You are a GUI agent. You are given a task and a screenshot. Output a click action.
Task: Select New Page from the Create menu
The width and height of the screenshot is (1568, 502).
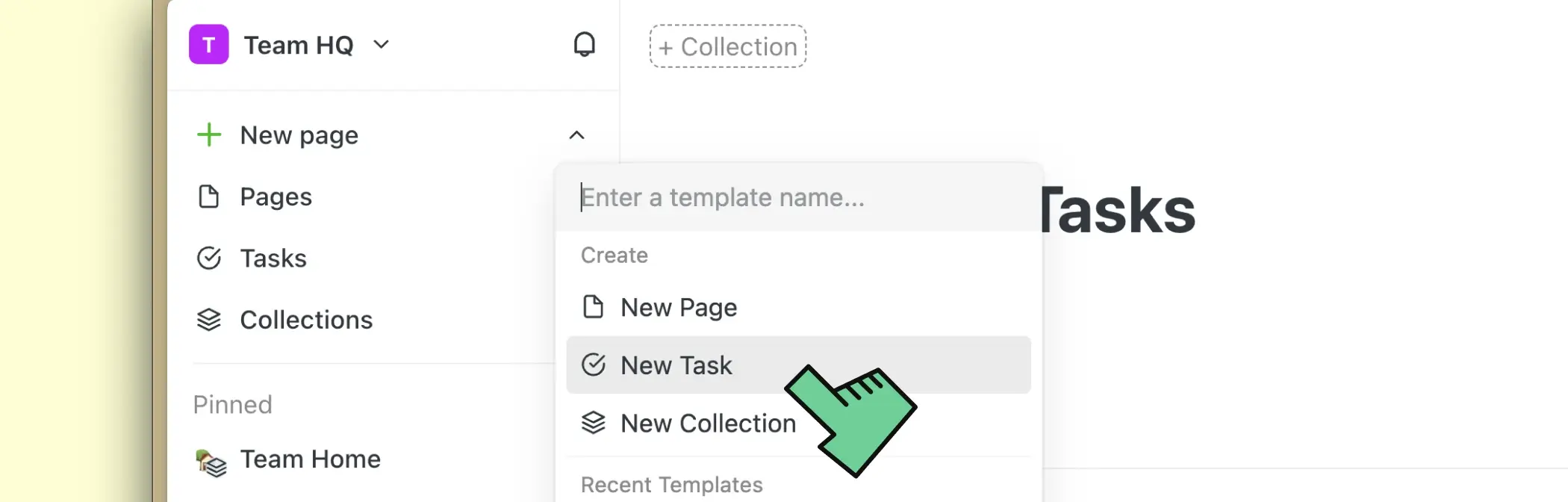[x=679, y=308]
